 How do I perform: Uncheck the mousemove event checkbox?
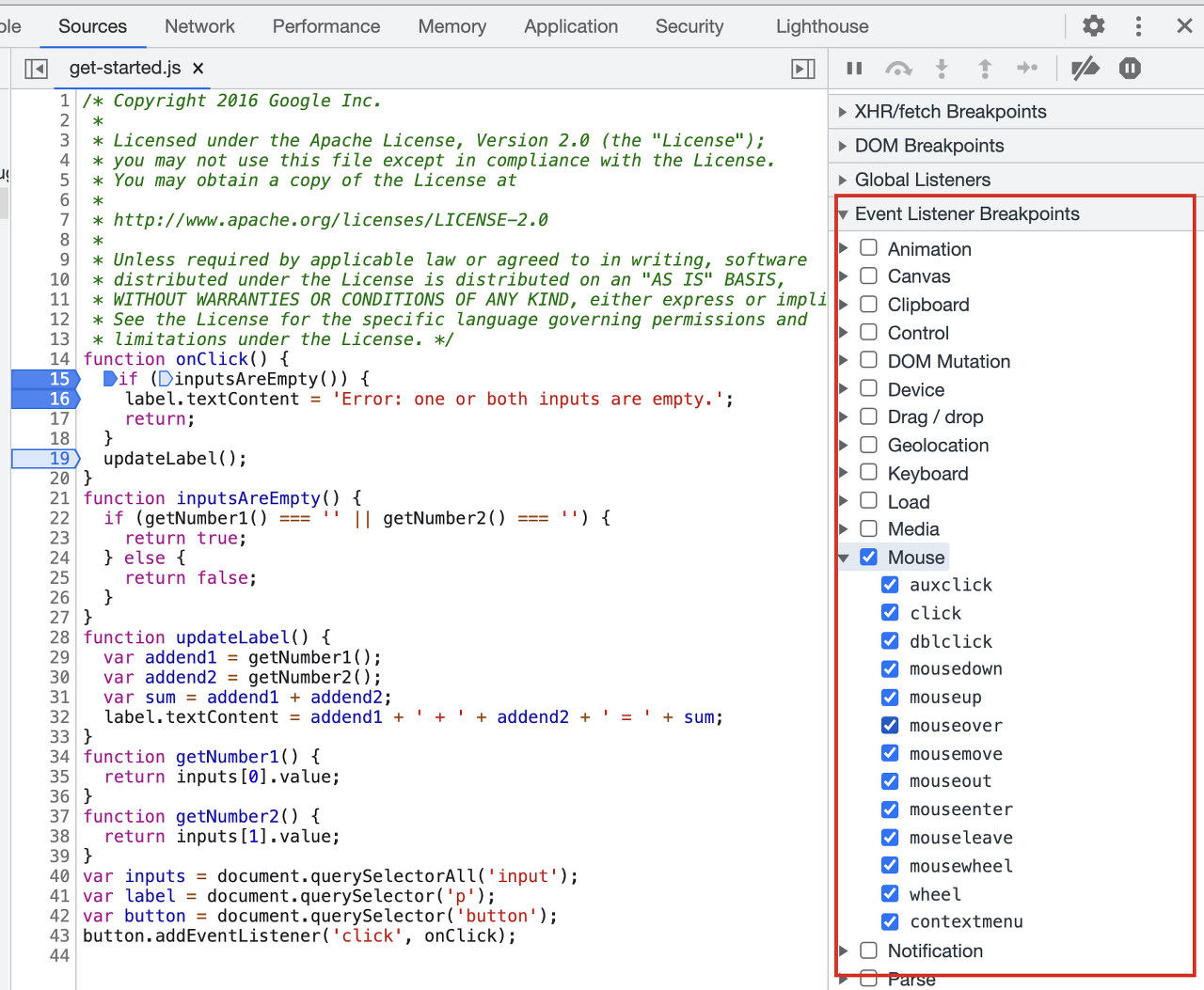tap(890, 753)
